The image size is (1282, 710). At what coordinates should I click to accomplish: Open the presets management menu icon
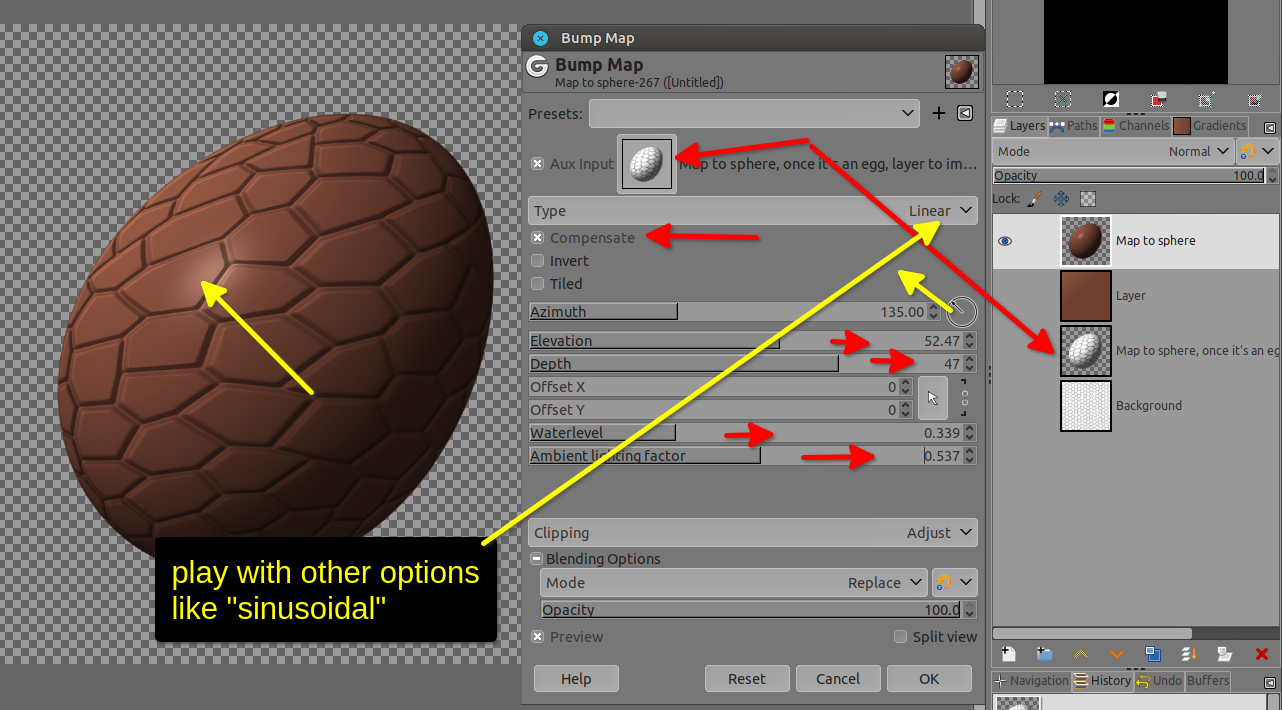click(965, 113)
